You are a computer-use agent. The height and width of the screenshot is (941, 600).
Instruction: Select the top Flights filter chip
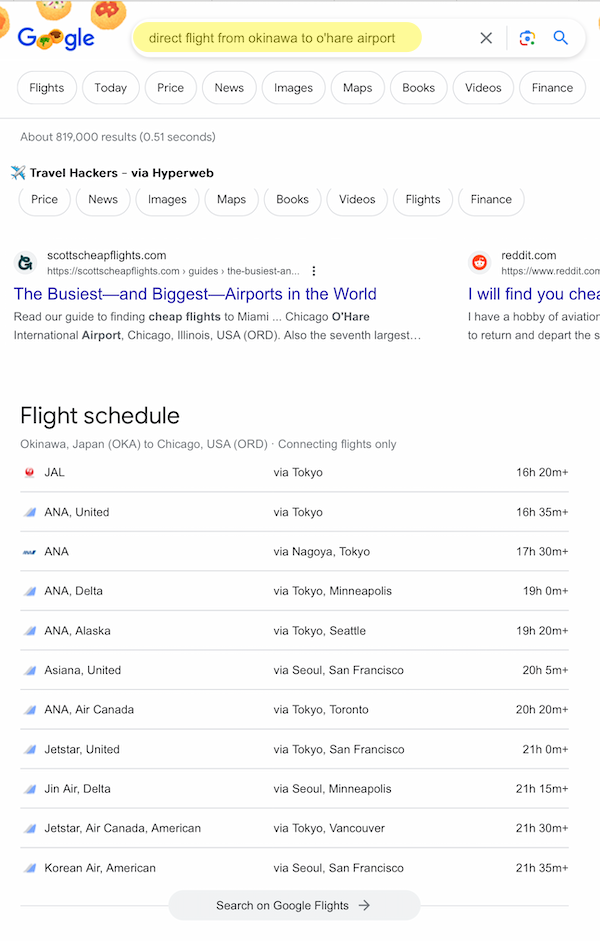point(47,88)
